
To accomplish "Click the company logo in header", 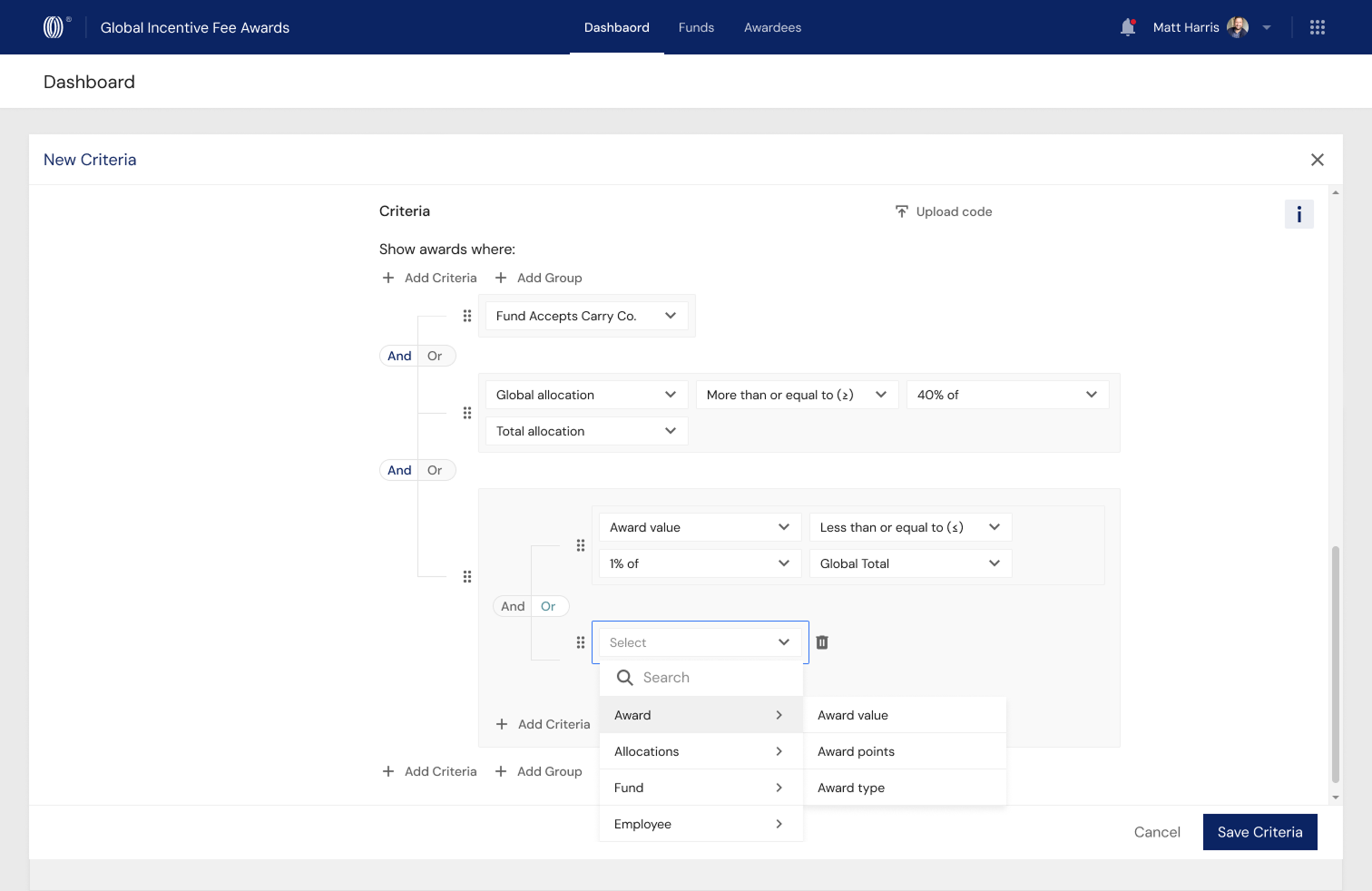I will [x=54, y=27].
